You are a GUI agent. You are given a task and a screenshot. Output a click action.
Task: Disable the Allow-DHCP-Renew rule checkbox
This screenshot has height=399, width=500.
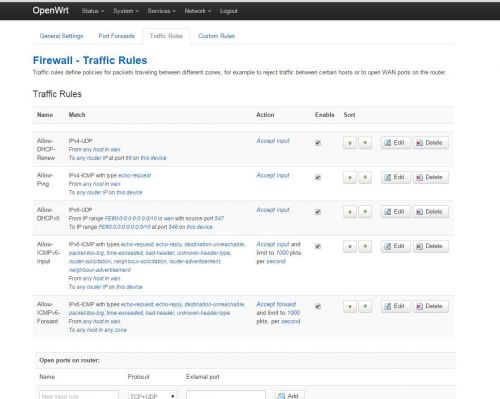318,143
